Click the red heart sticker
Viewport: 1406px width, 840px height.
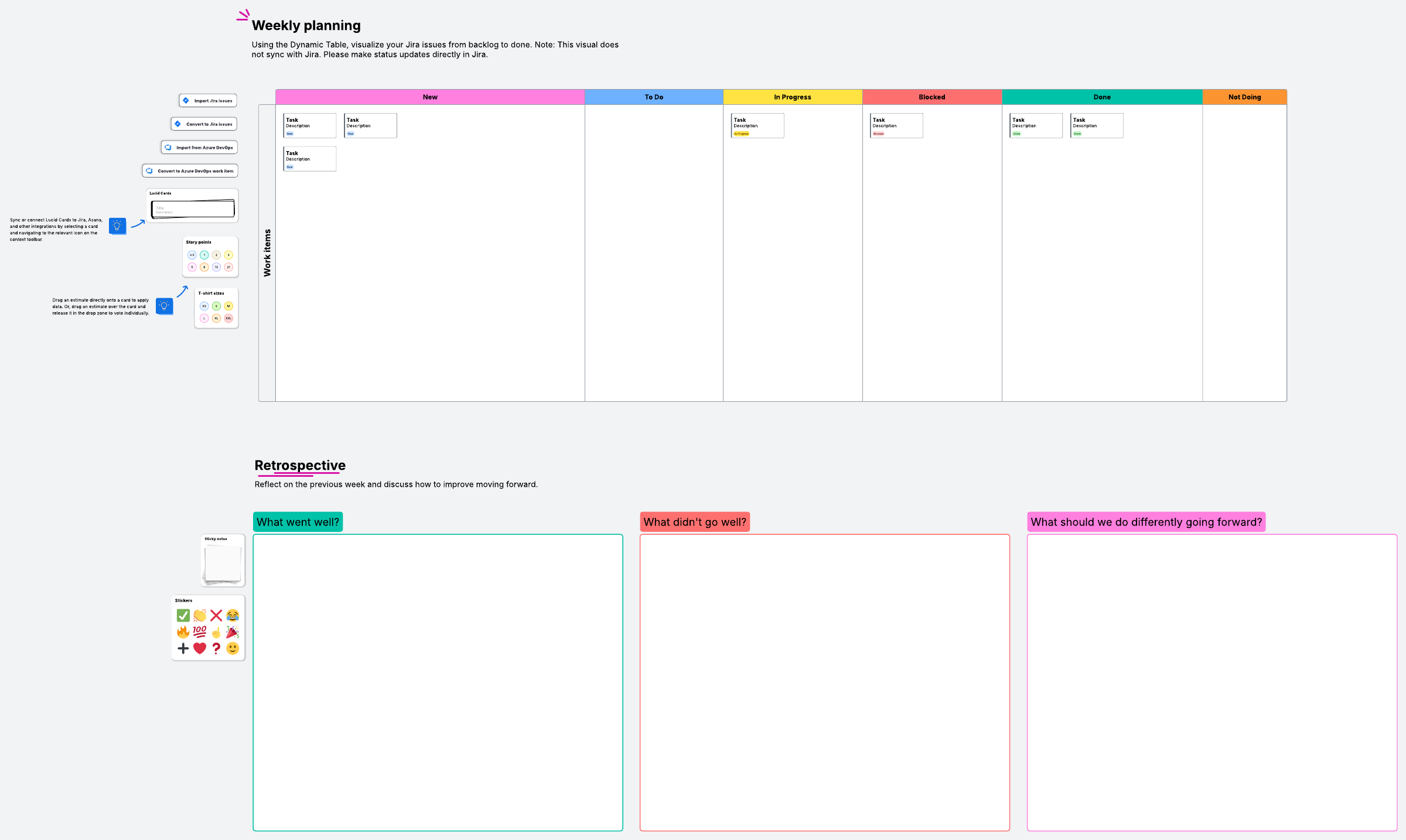[200, 648]
